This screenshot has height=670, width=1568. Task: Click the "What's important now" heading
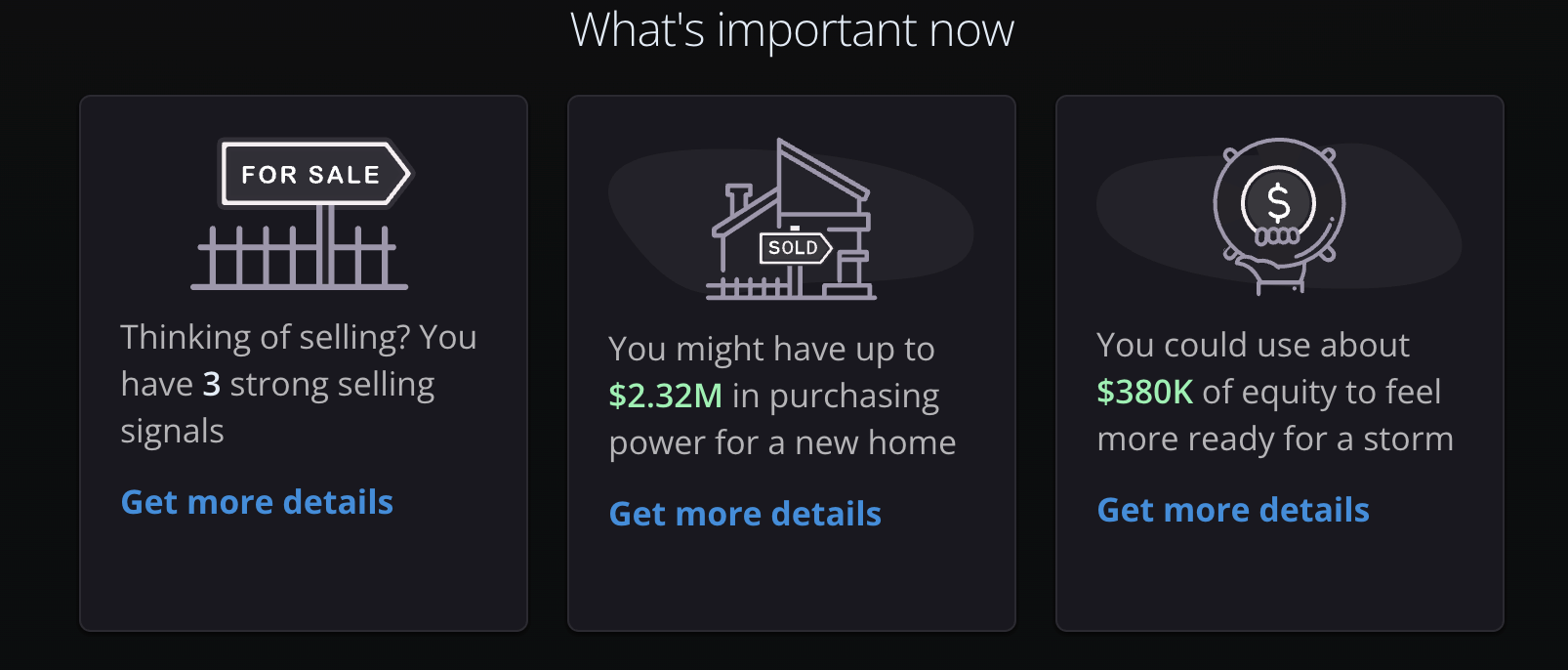[792, 30]
